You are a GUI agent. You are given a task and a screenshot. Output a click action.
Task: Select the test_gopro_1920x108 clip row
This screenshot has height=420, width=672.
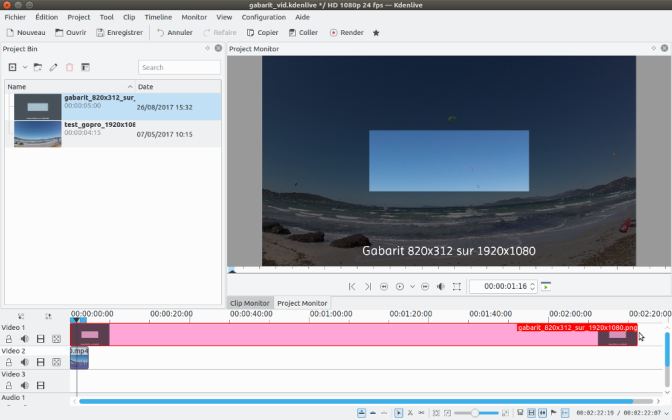[x=113, y=134]
